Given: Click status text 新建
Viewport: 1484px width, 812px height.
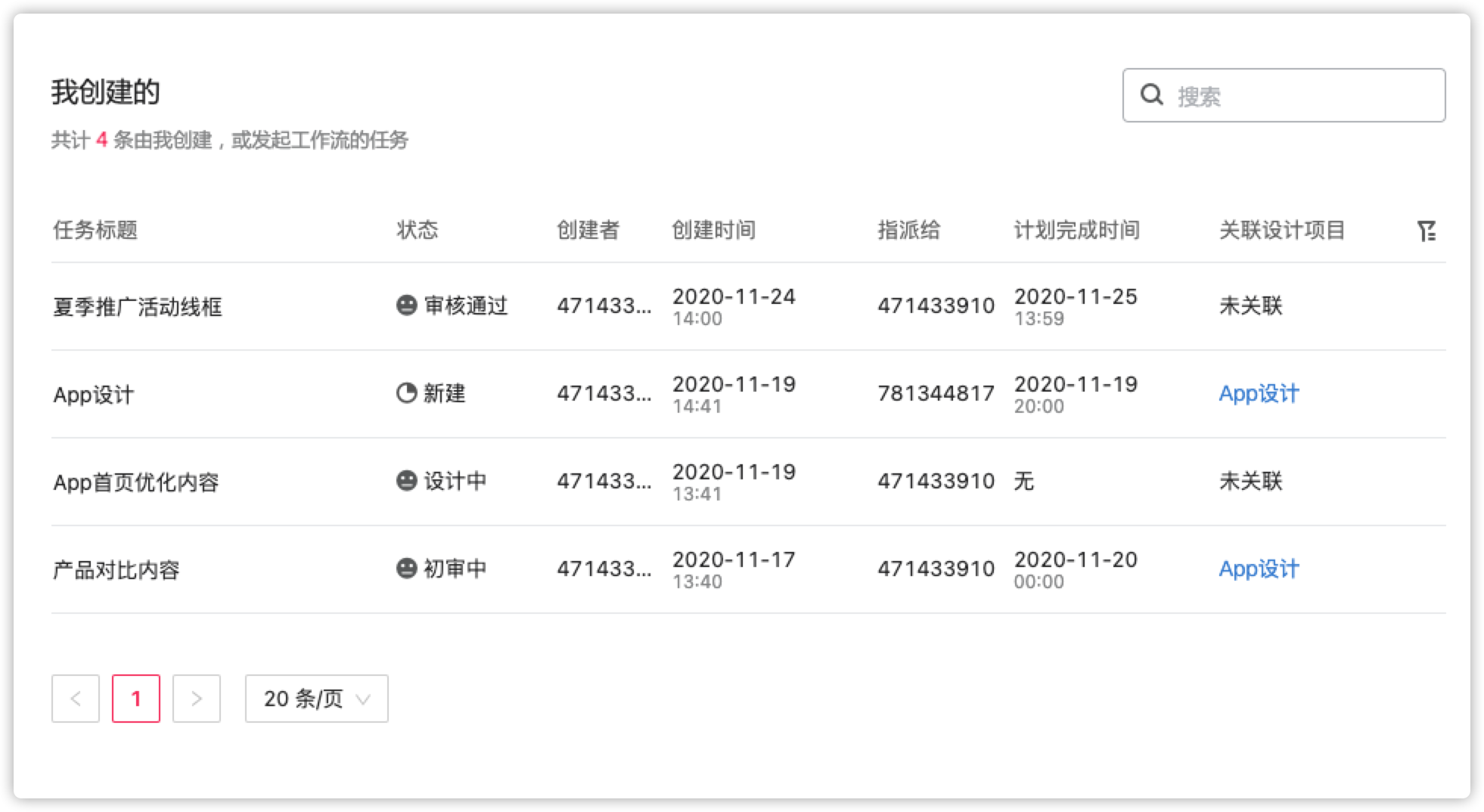Looking at the screenshot, I should [x=445, y=393].
